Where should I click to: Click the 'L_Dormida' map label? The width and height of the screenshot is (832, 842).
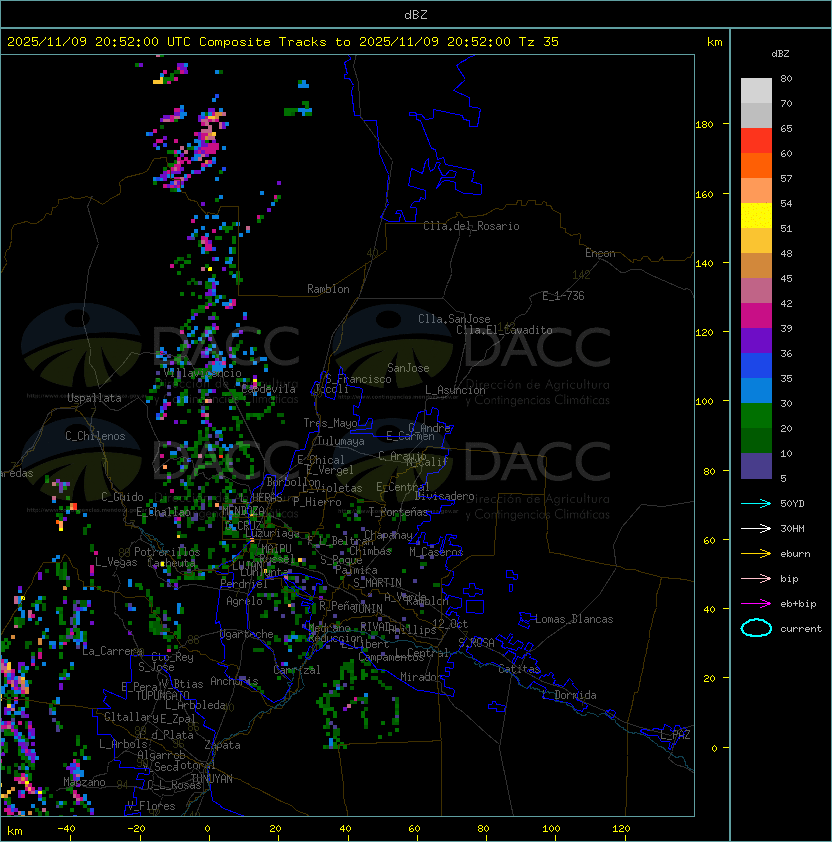click(569, 695)
